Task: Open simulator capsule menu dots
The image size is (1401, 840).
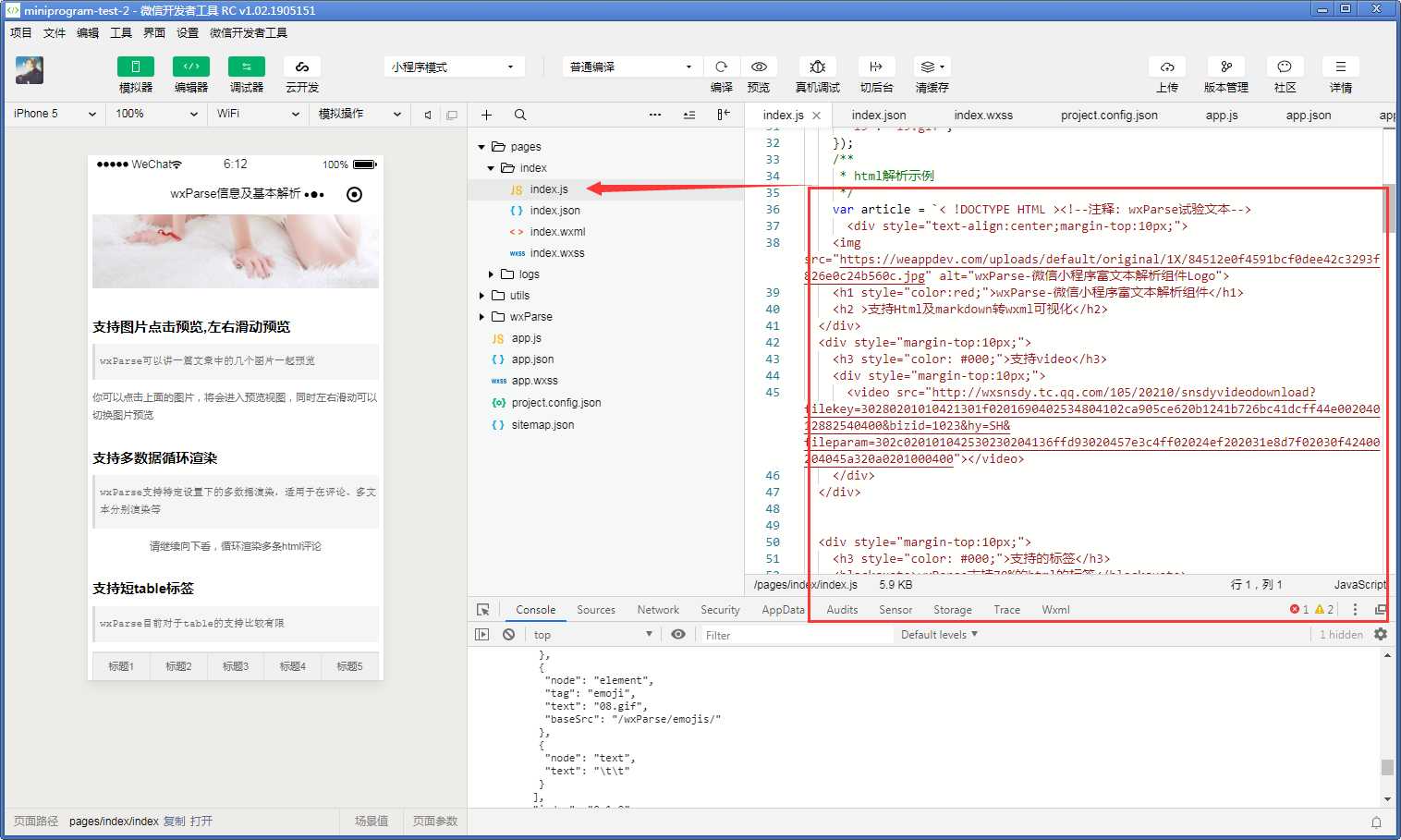Action: (314, 194)
